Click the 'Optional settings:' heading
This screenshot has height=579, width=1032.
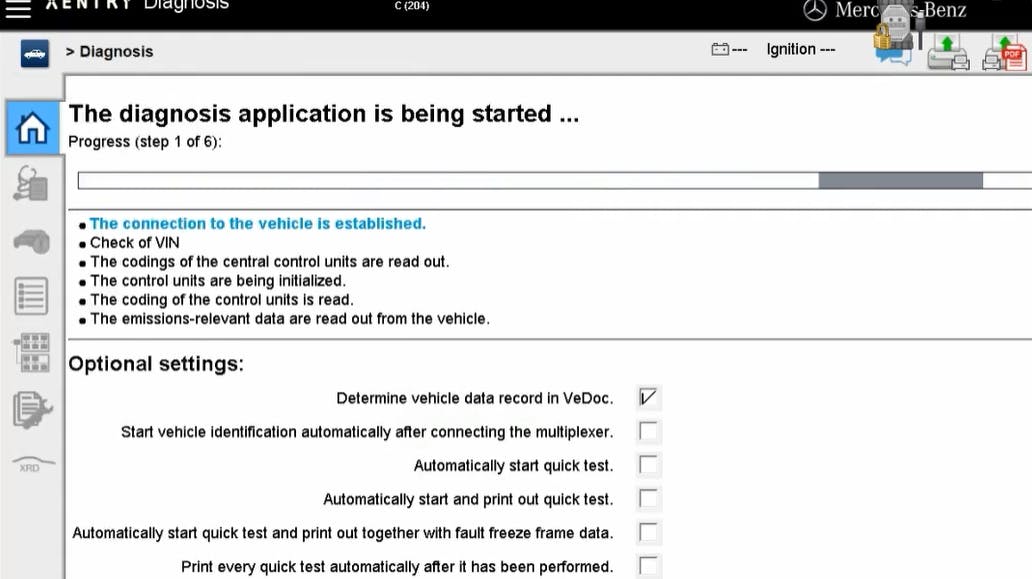(x=156, y=364)
